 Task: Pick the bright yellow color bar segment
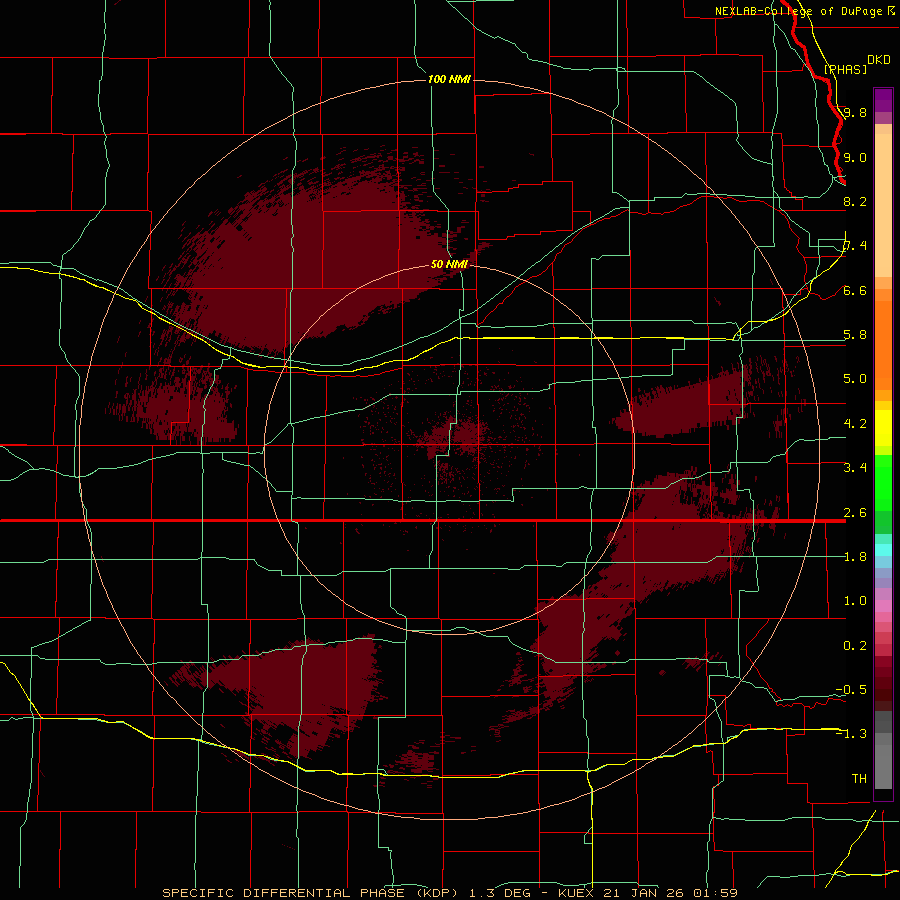(x=883, y=428)
